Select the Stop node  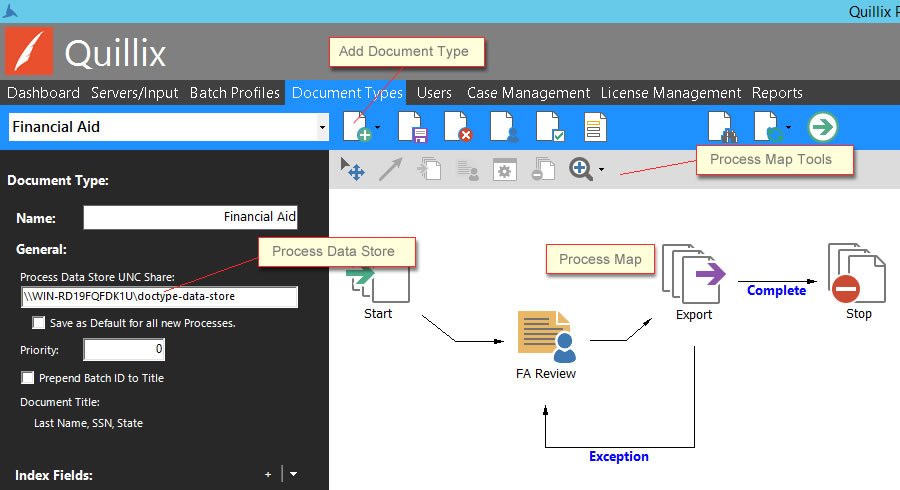858,282
